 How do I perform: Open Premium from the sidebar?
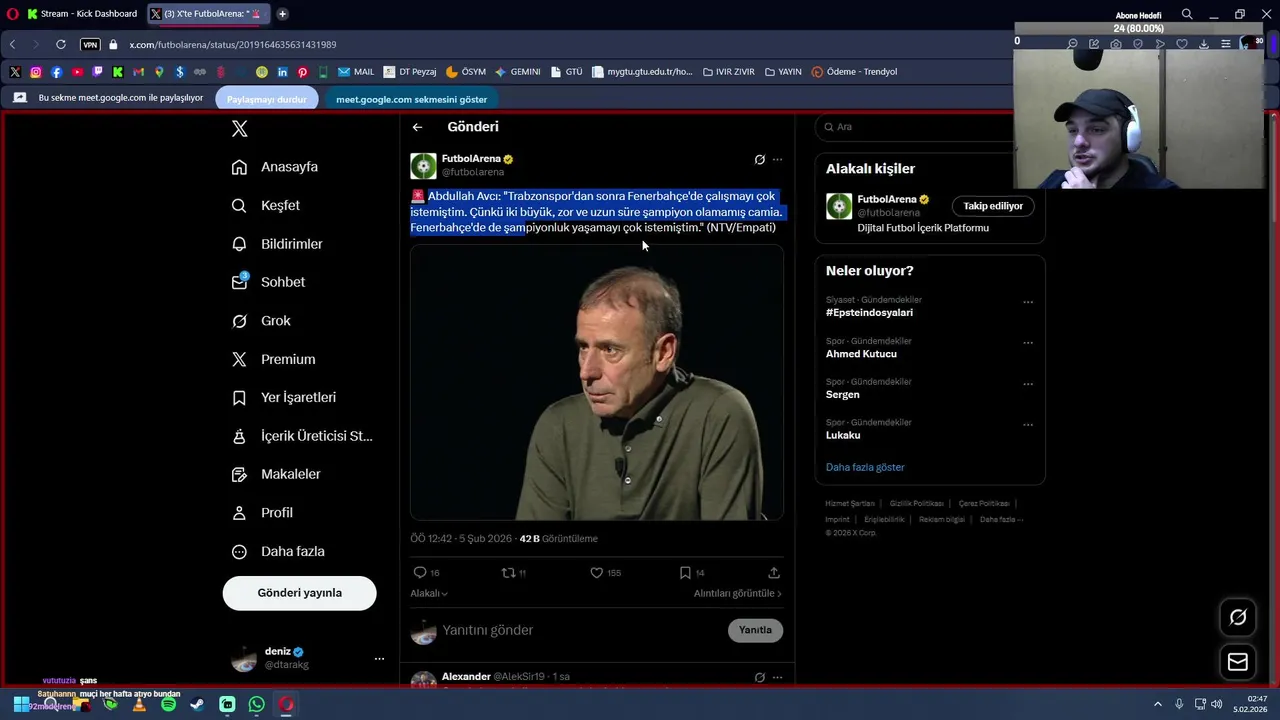click(273, 359)
